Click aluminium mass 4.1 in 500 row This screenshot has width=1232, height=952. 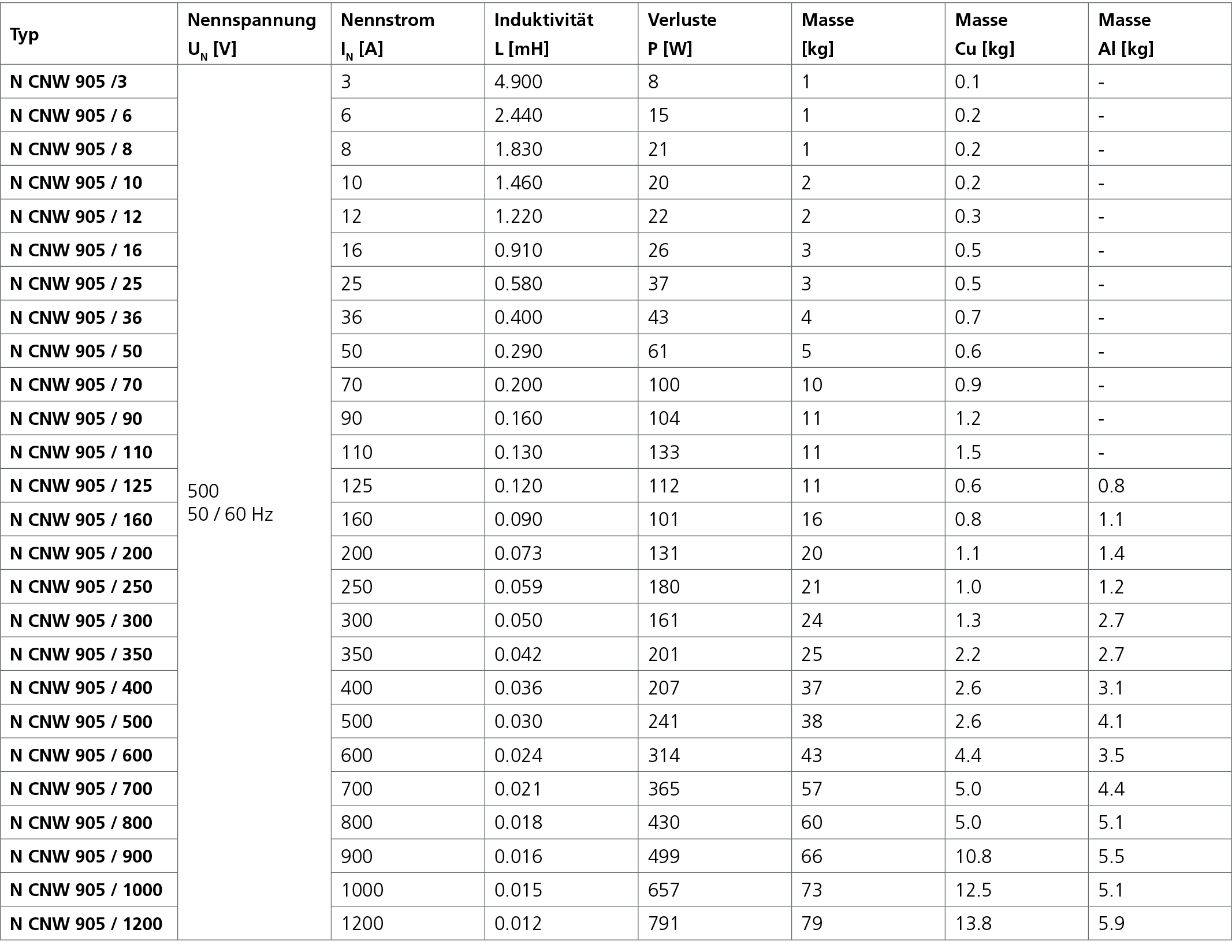pos(1111,722)
